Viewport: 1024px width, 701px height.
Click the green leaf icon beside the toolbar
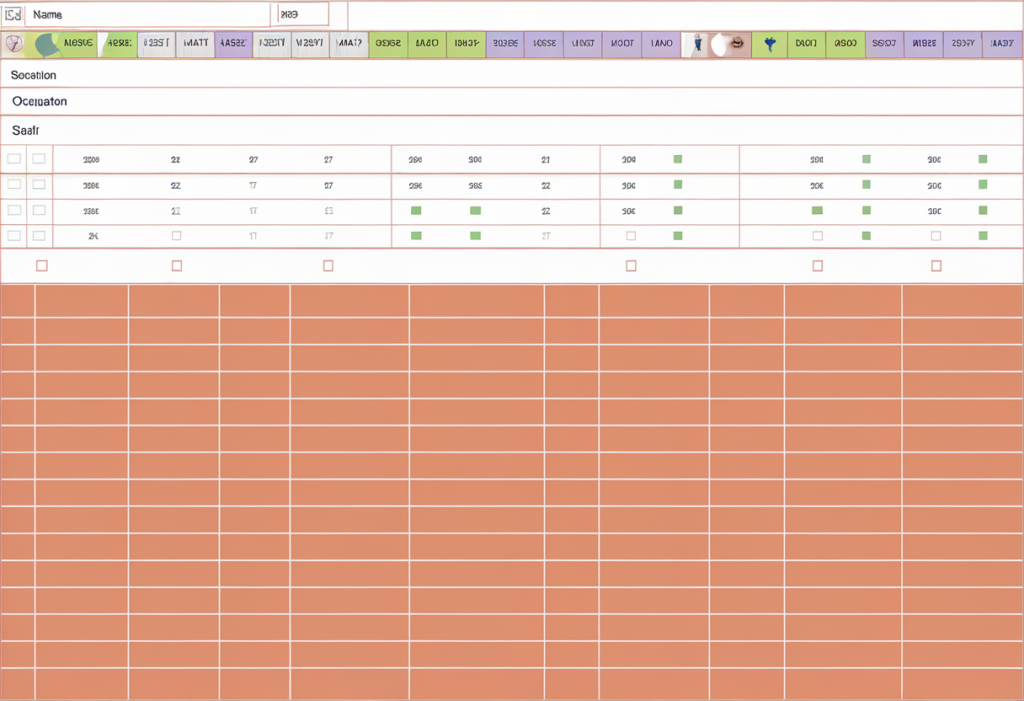(x=45, y=45)
